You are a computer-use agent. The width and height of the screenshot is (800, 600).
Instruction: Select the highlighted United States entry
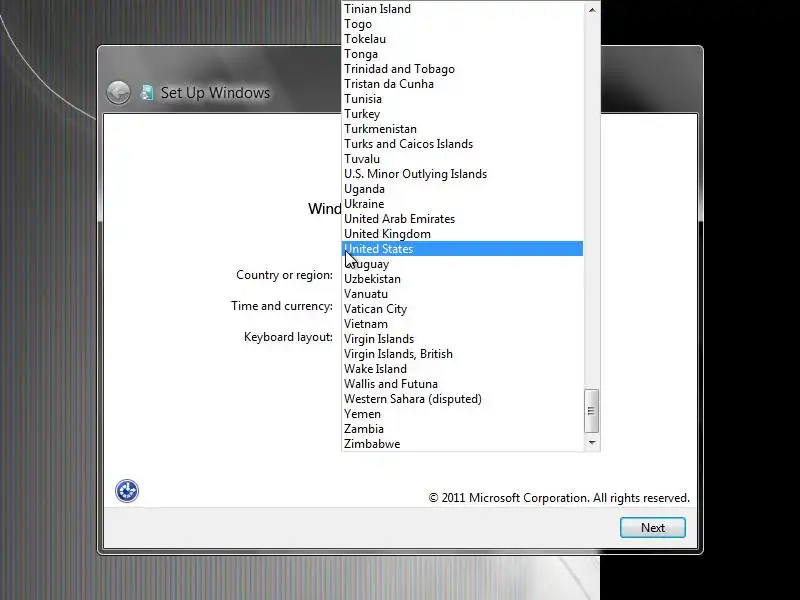coord(462,249)
